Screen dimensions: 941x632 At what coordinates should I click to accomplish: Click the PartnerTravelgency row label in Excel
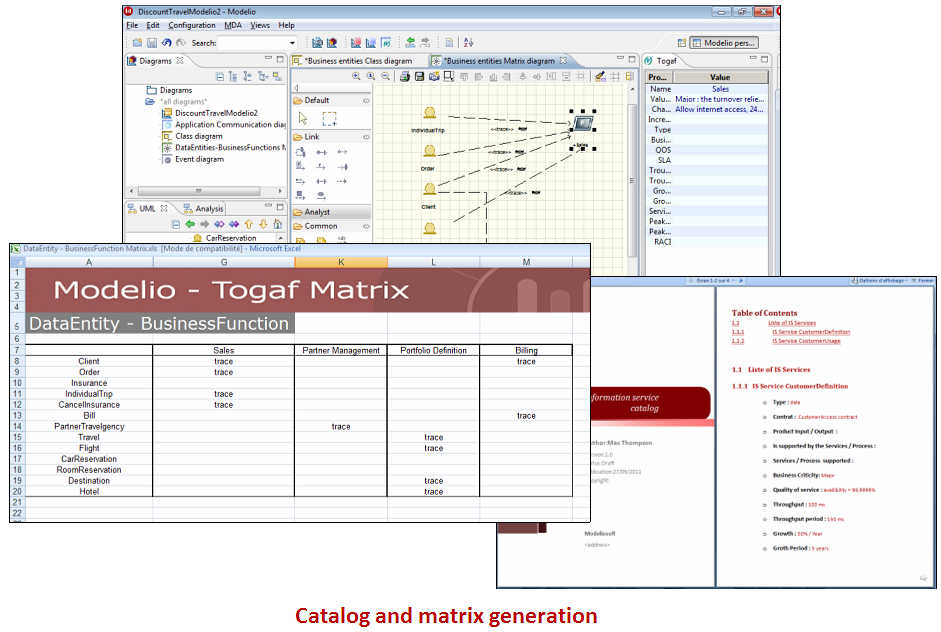tap(89, 427)
